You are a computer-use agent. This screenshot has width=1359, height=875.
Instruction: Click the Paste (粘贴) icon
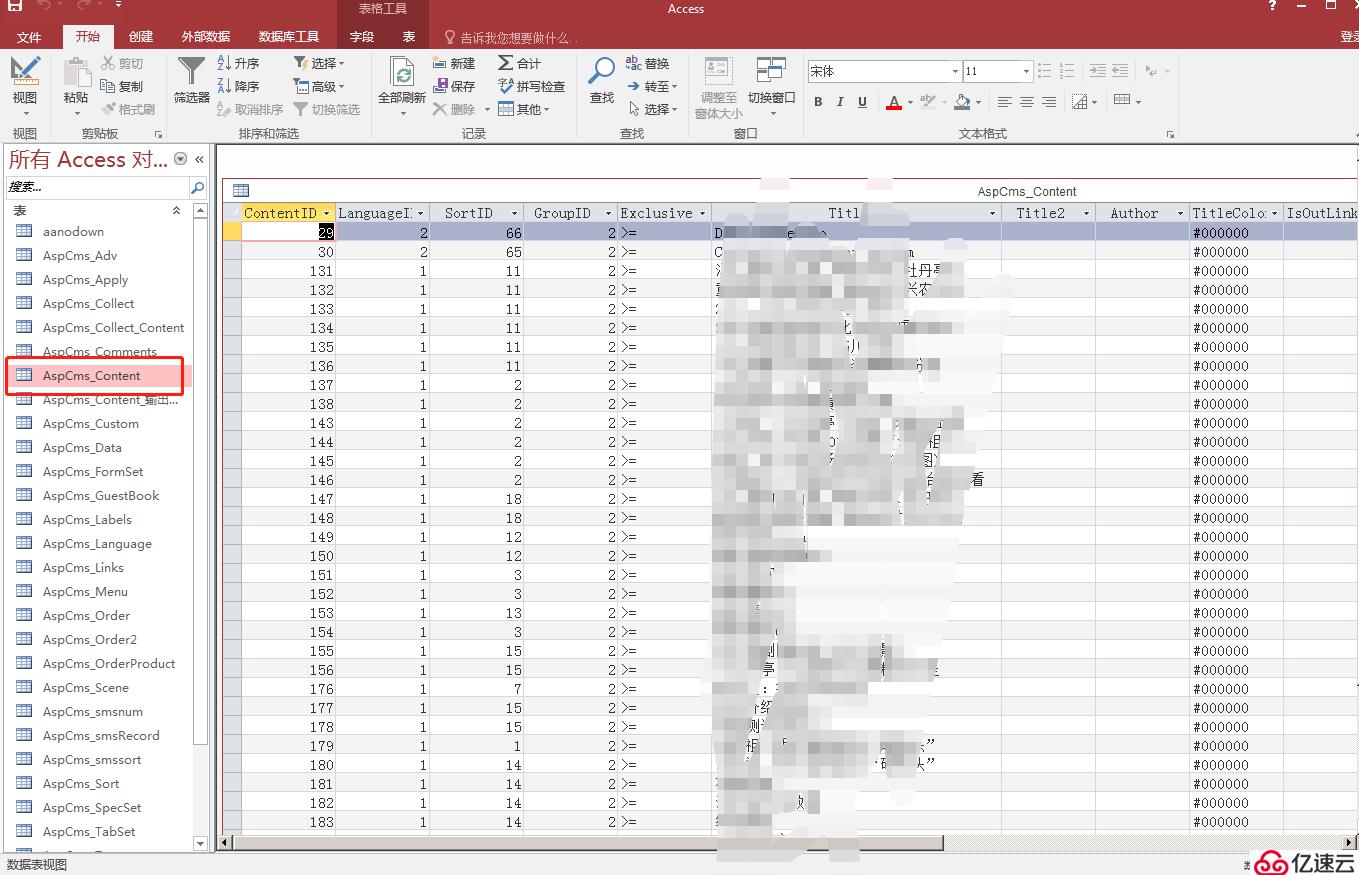76,72
